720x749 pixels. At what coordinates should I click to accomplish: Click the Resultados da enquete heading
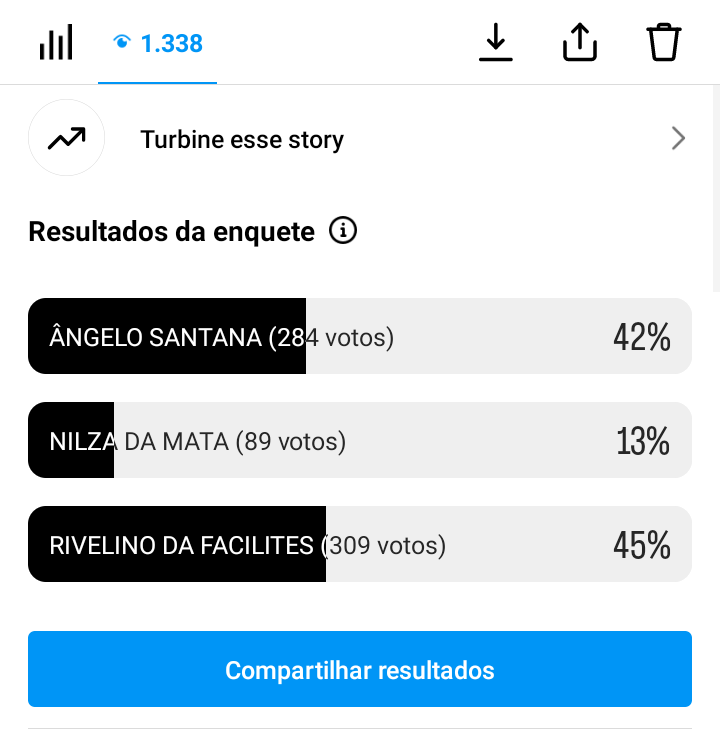pos(171,232)
